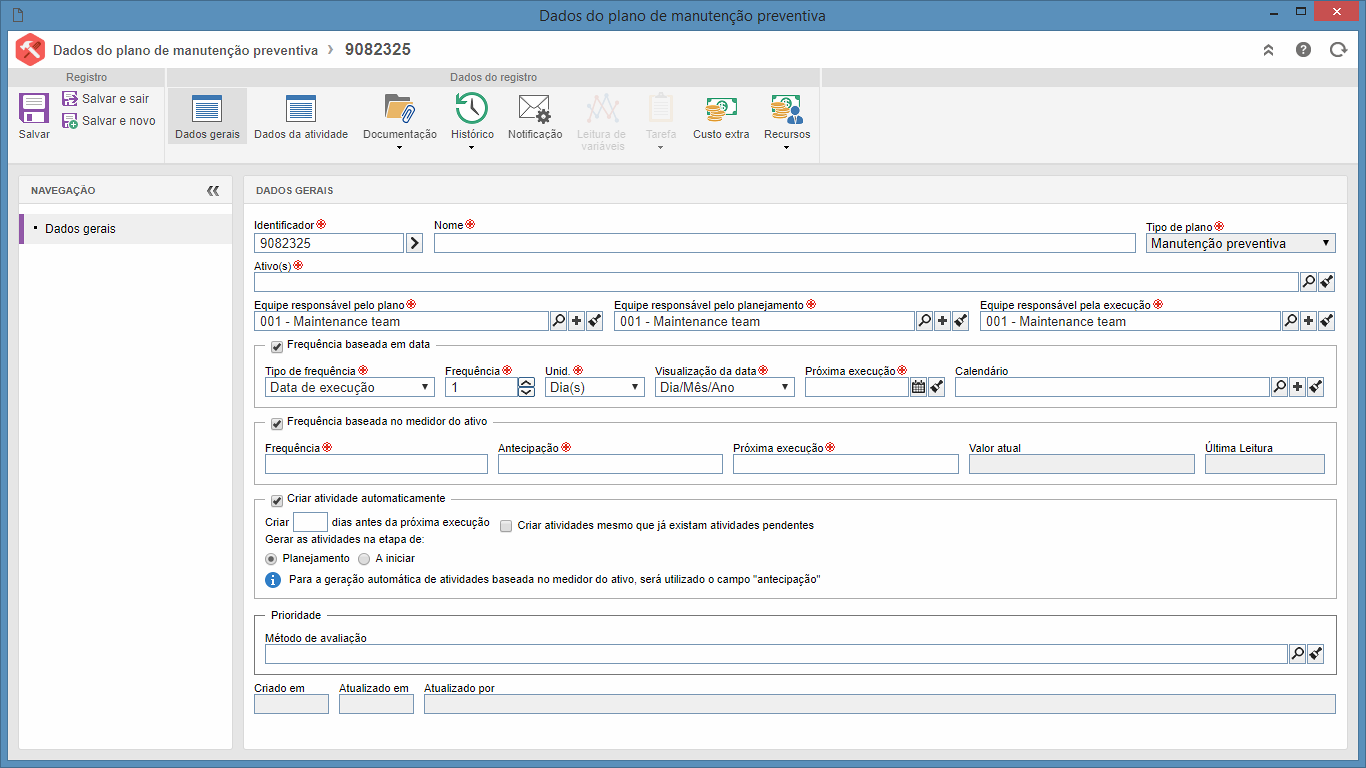Clear the Método de avaliação field

pyautogui.click(x=1316, y=654)
